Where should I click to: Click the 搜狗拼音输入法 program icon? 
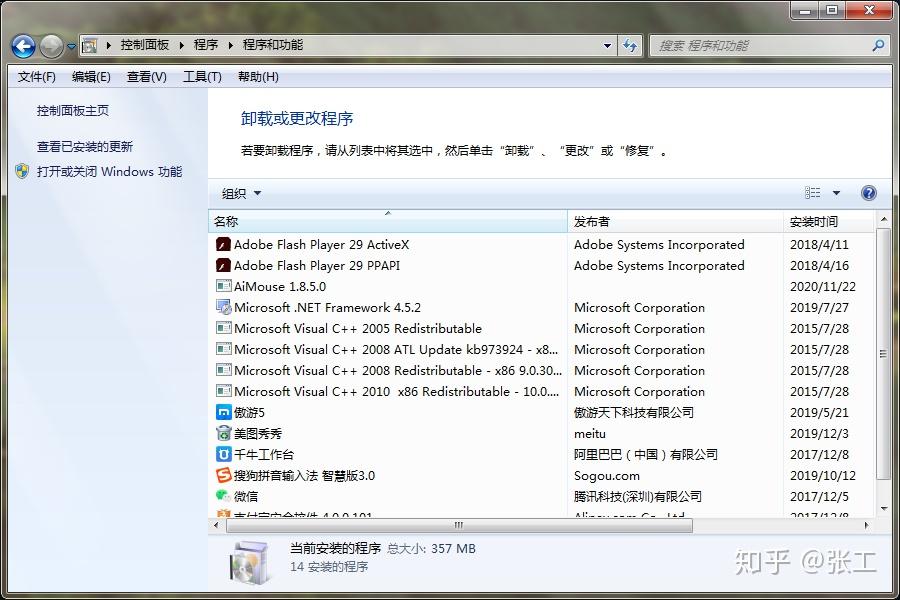point(224,475)
